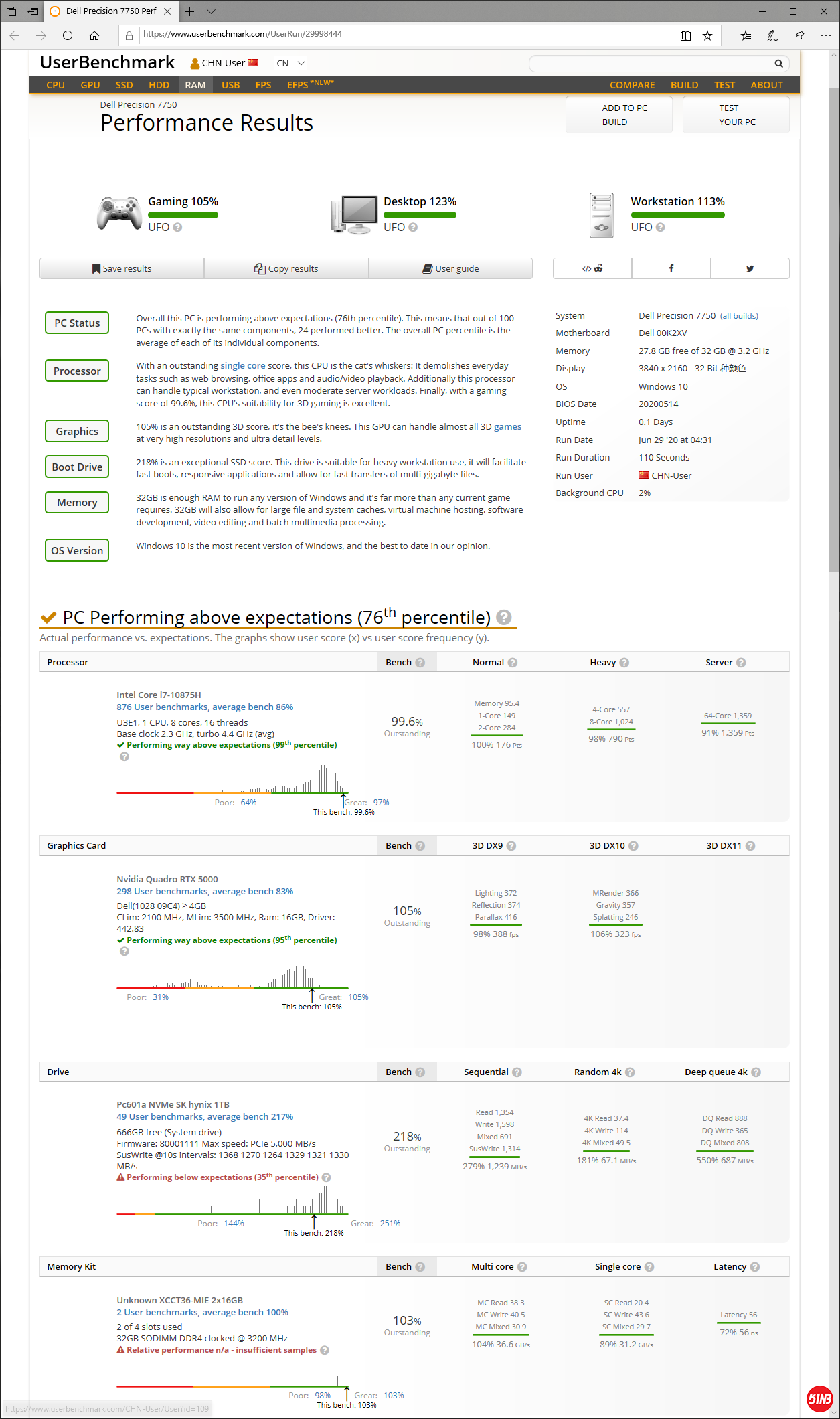Open '49 User benchmarks, average bench 217%' link

click(x=205, y=1116)
